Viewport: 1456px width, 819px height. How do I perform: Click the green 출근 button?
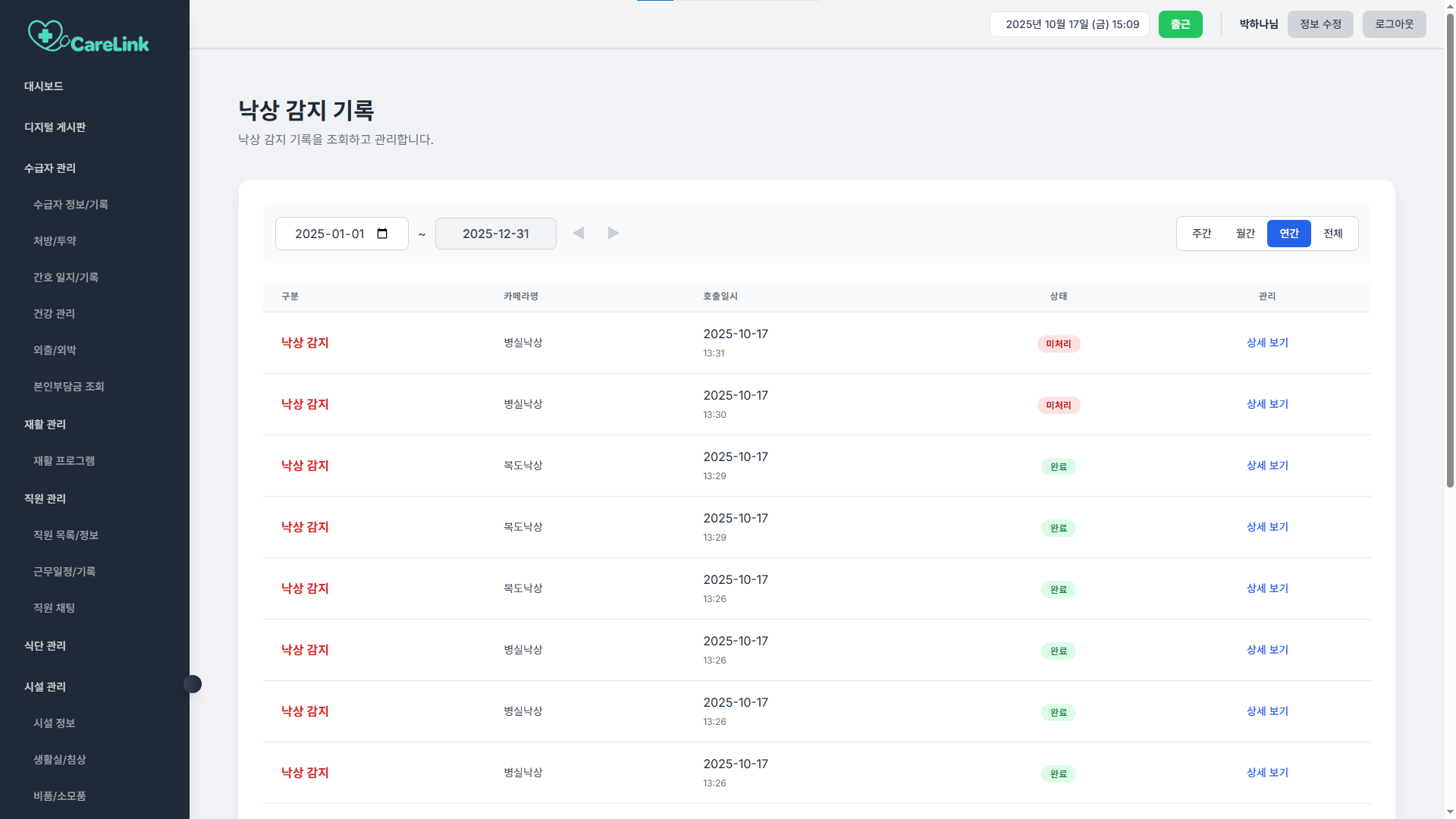(1180, 24)
